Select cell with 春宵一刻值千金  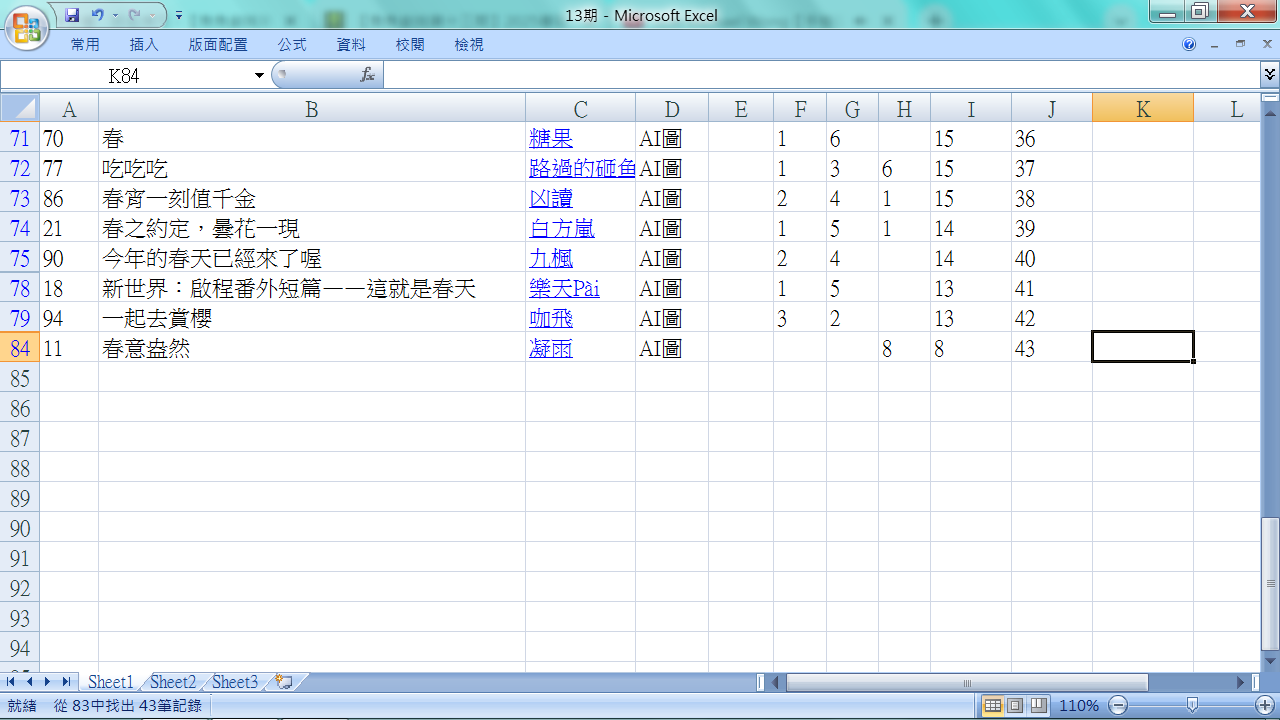tap(312, 199)
